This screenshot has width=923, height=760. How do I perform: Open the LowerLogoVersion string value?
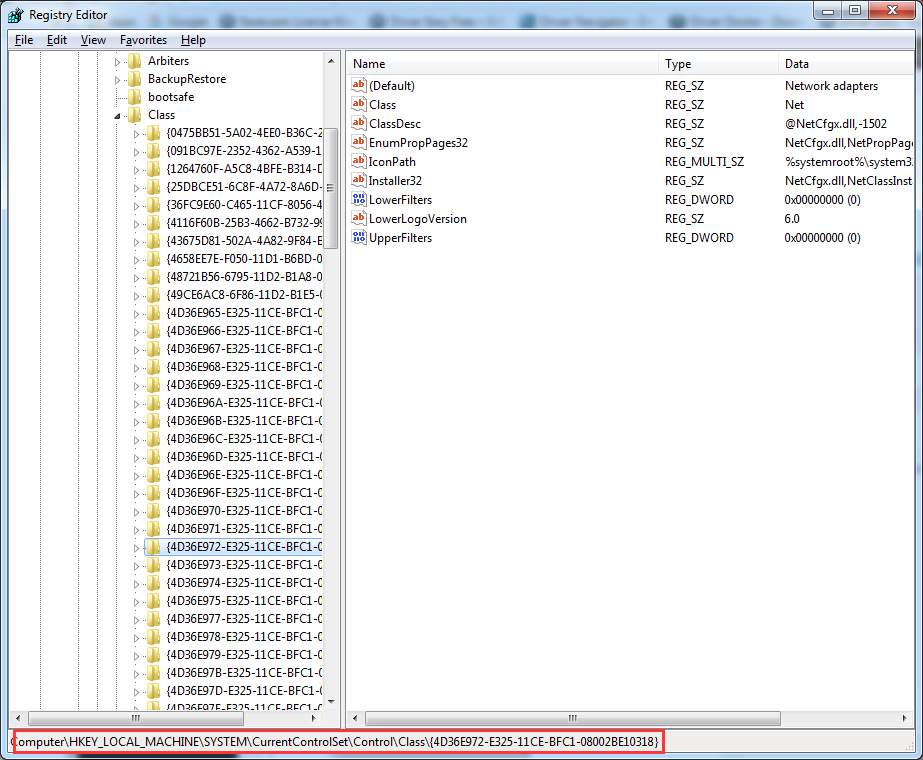413,218
